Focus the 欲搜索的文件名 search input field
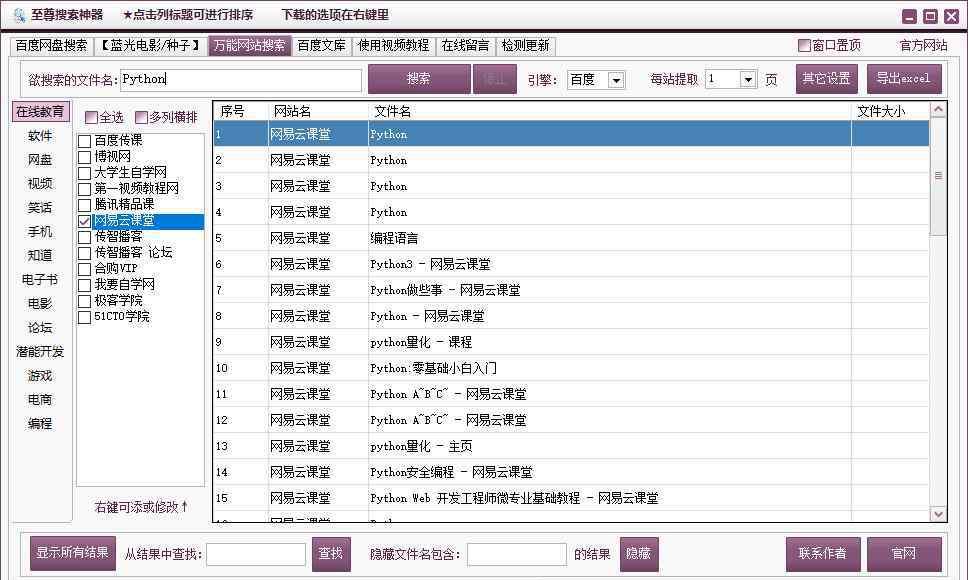 (x=241, y=80)
